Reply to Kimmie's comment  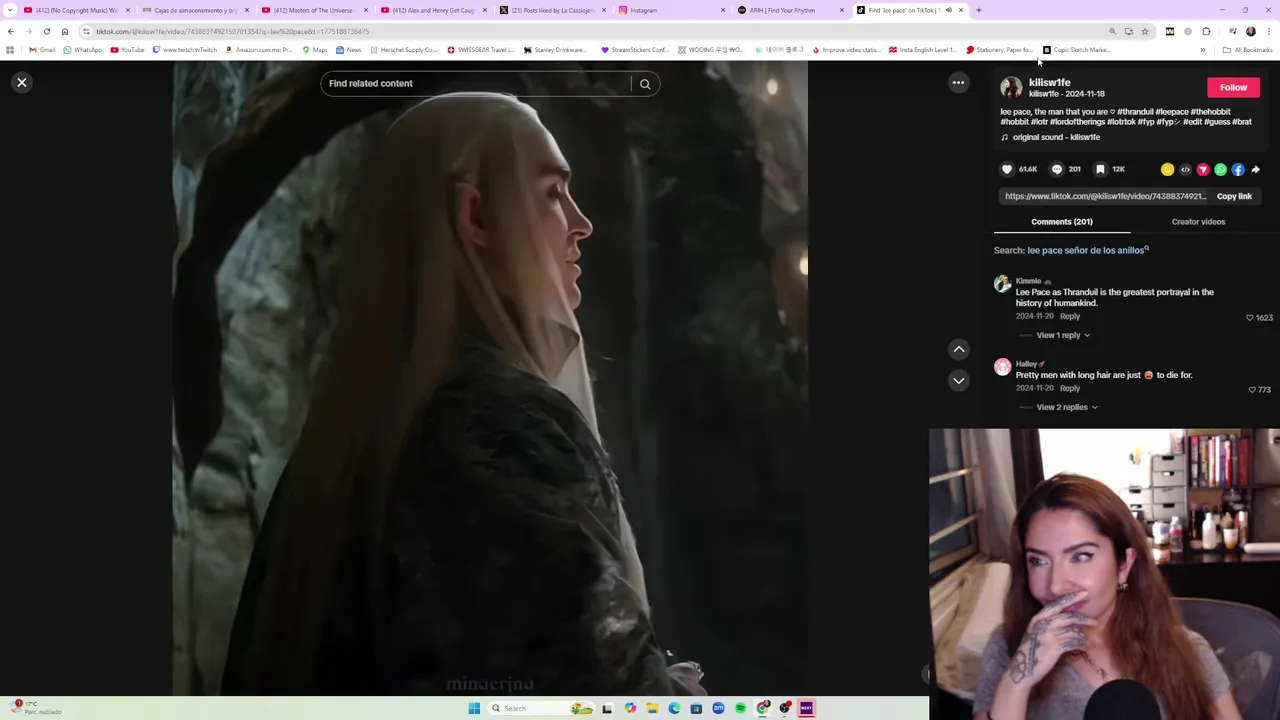1070,316
